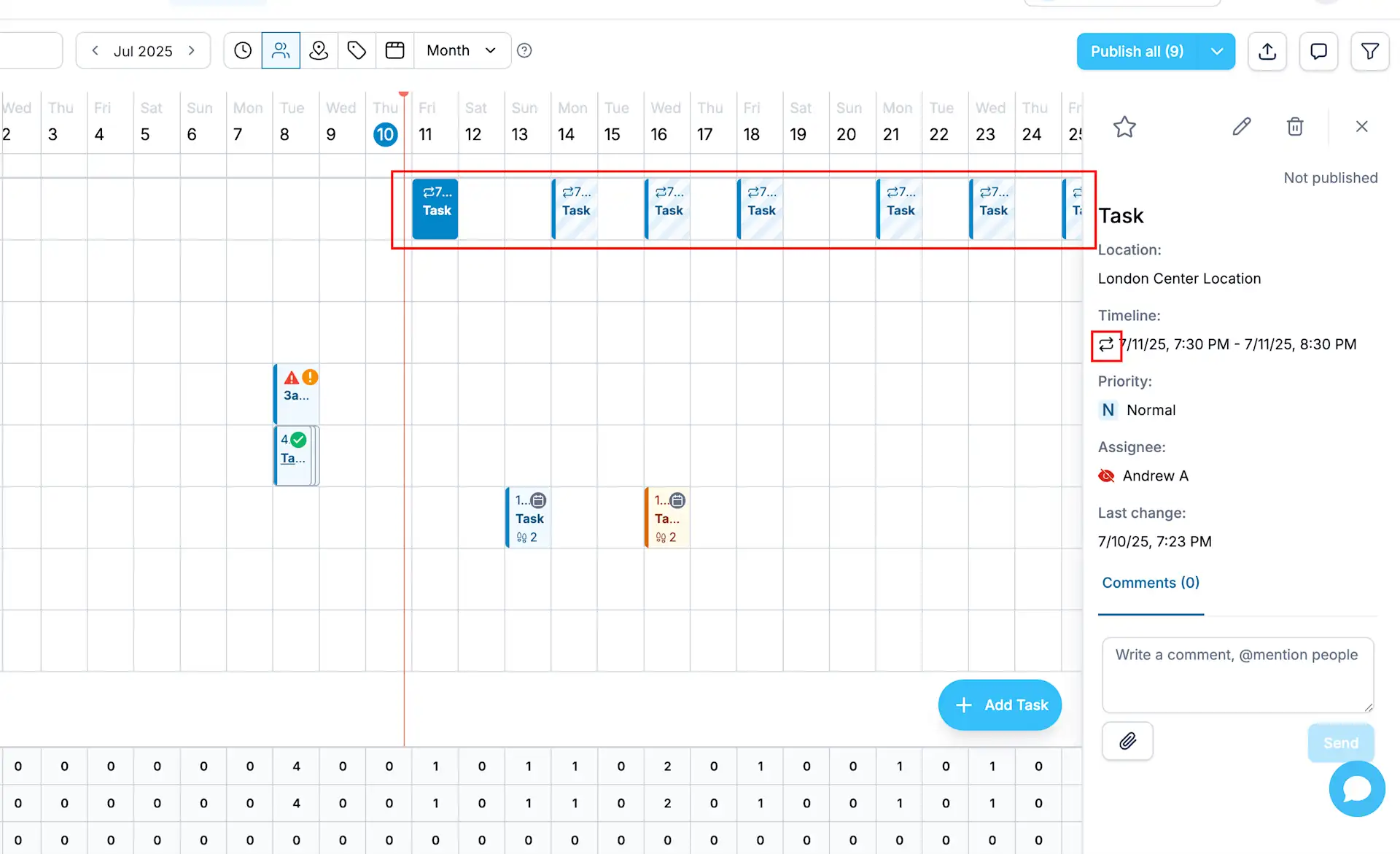
Task: Star the task as favorite
Action: 1124,127
